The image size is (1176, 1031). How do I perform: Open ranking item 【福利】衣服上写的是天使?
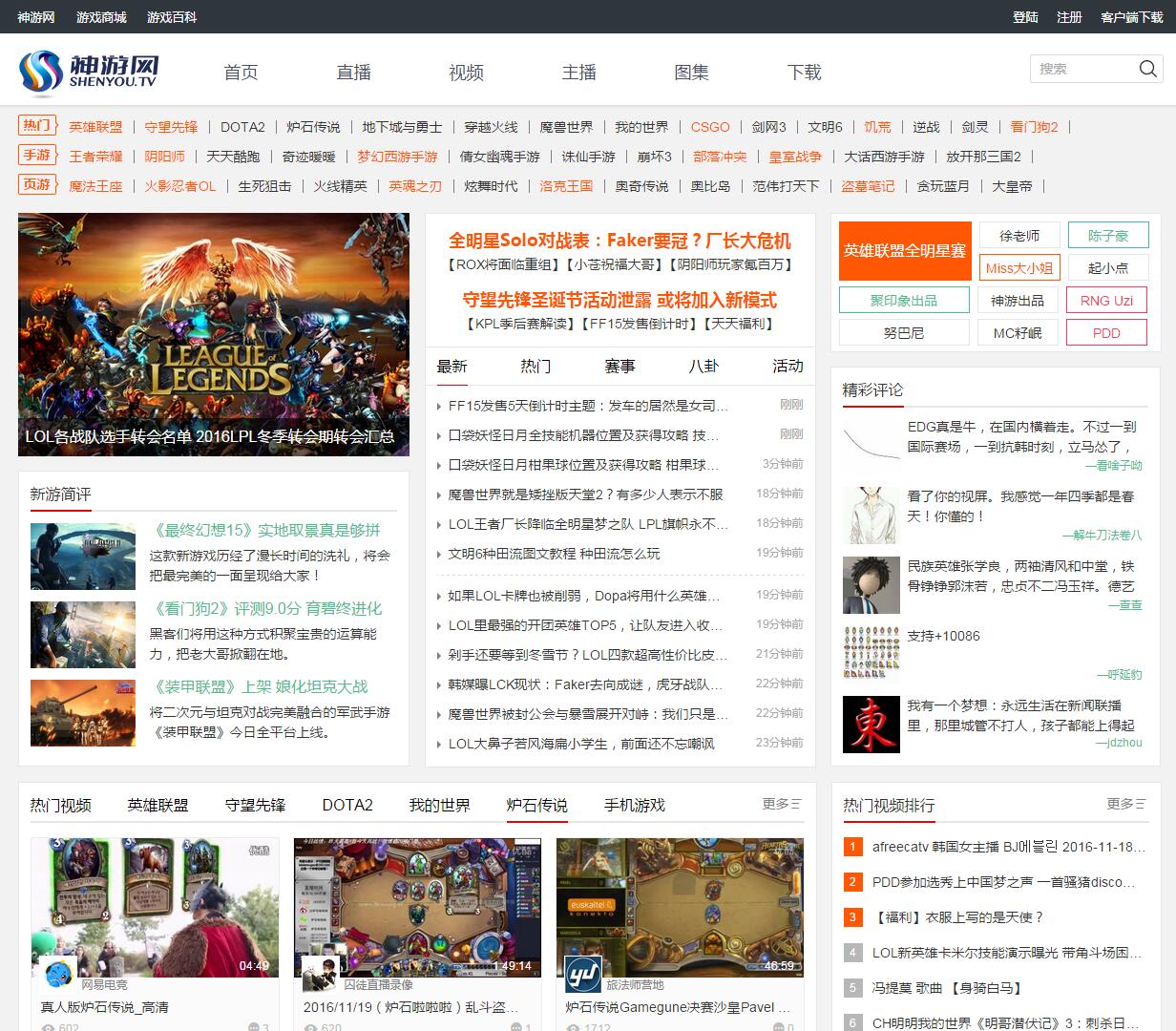957,917
